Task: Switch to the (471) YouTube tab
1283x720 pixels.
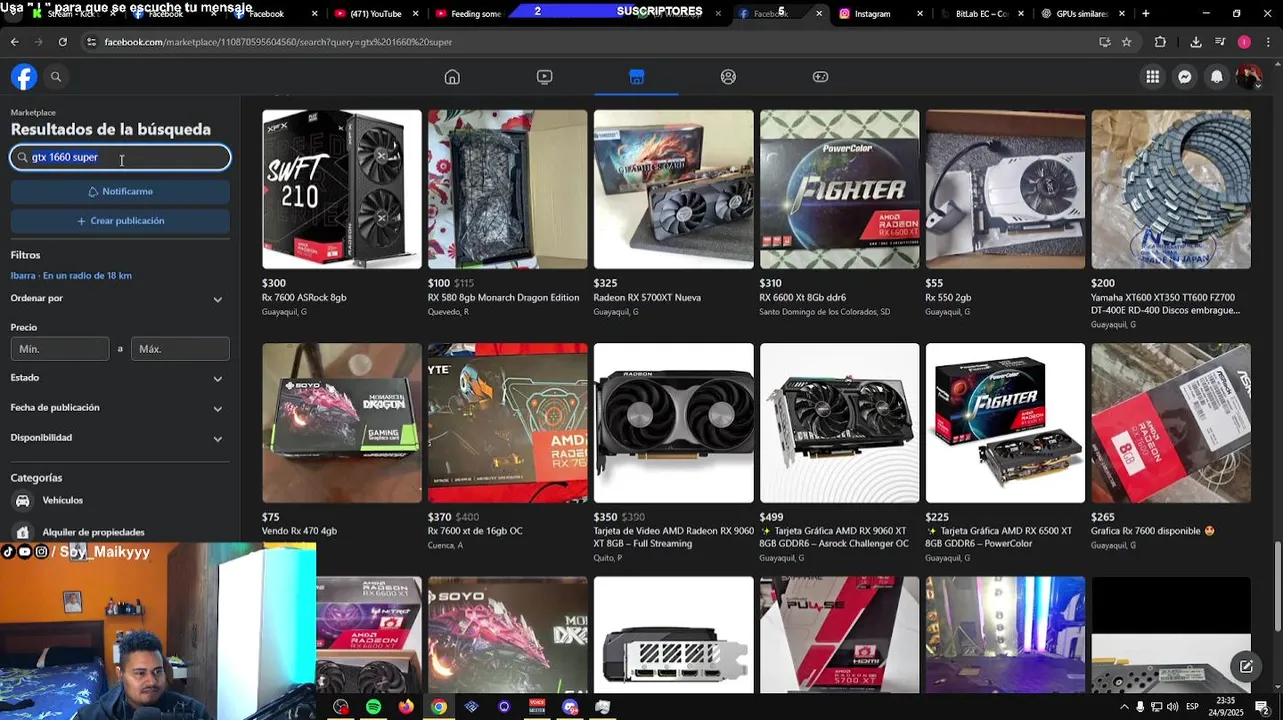Action: click(x=376, y=14)
